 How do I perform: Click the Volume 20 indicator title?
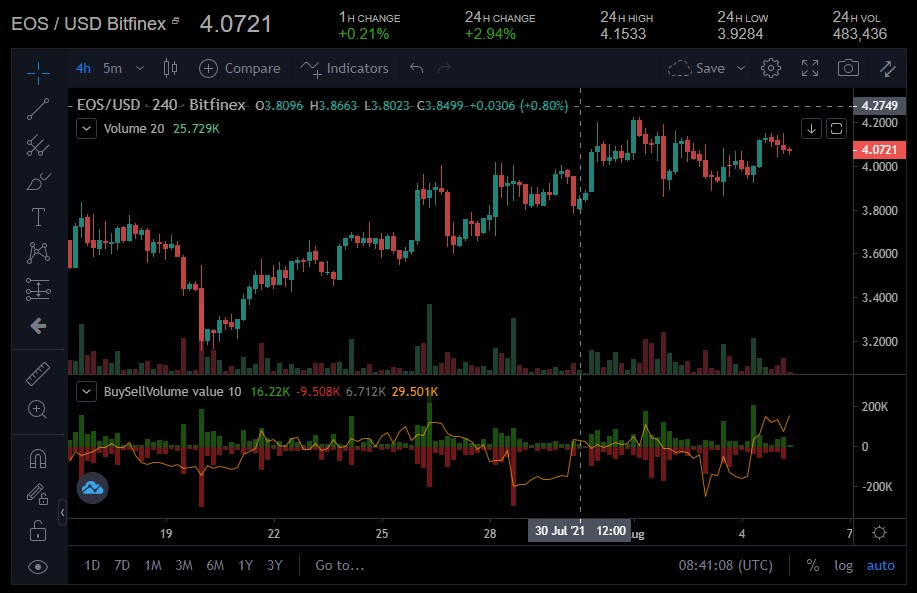point(134,129)
